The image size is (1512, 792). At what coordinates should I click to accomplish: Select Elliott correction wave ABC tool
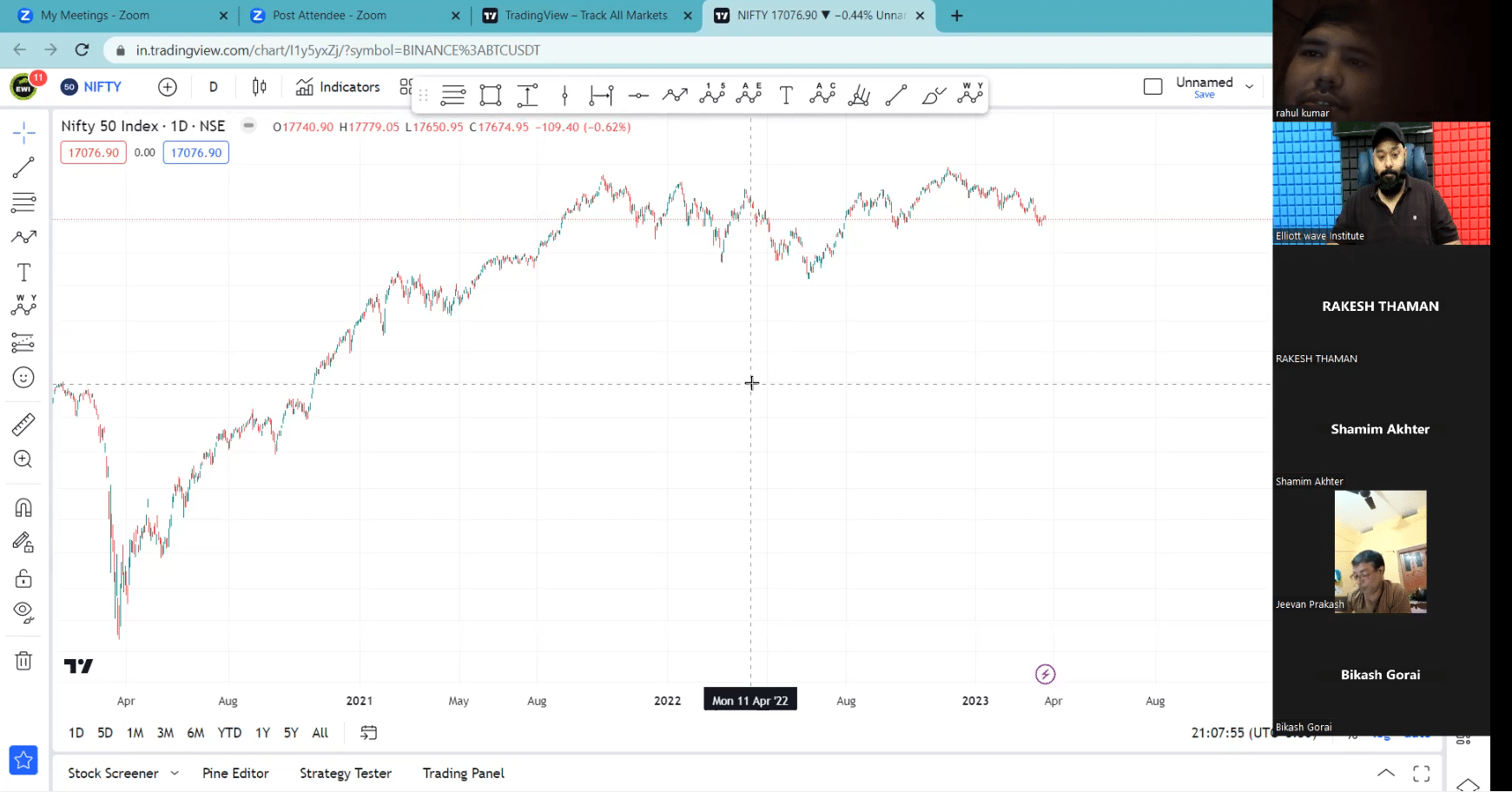[822, 94]
